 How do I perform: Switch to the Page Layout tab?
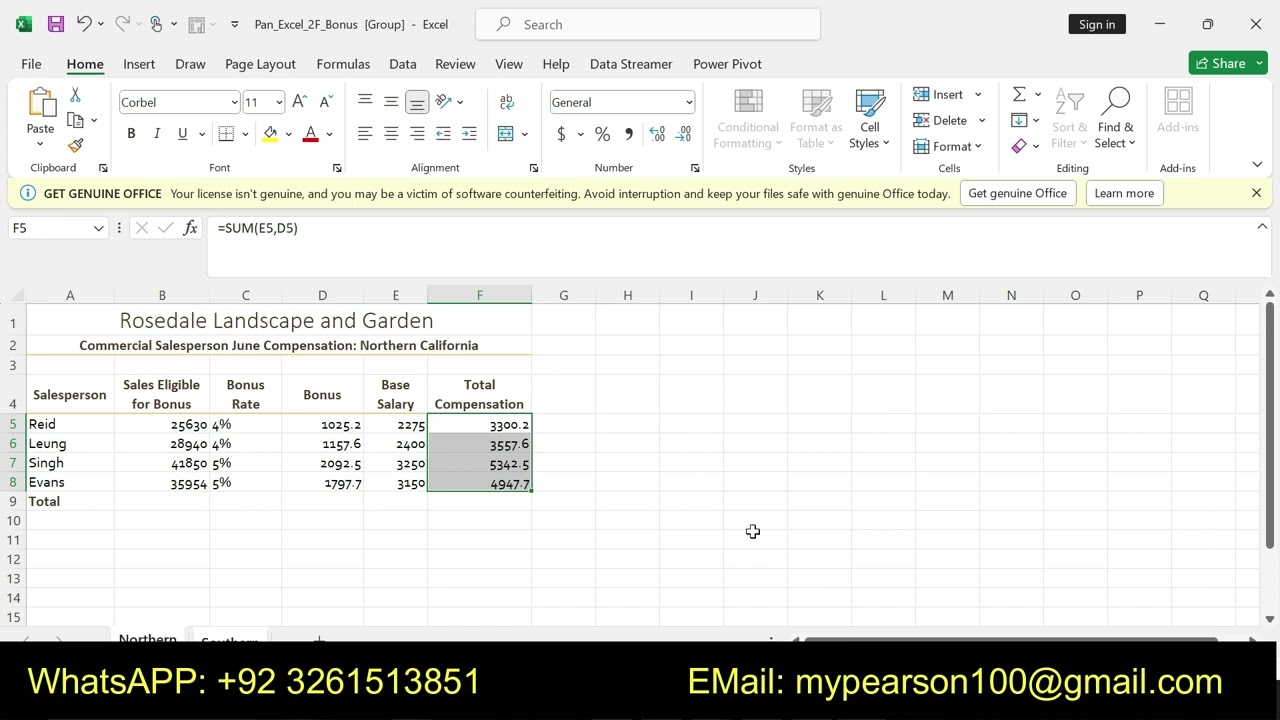click(x=260, y=64)
